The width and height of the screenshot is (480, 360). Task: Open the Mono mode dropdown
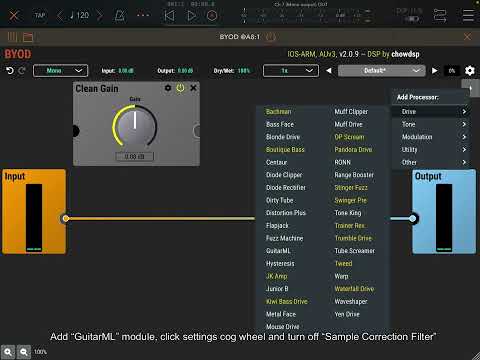click(60, 71)
